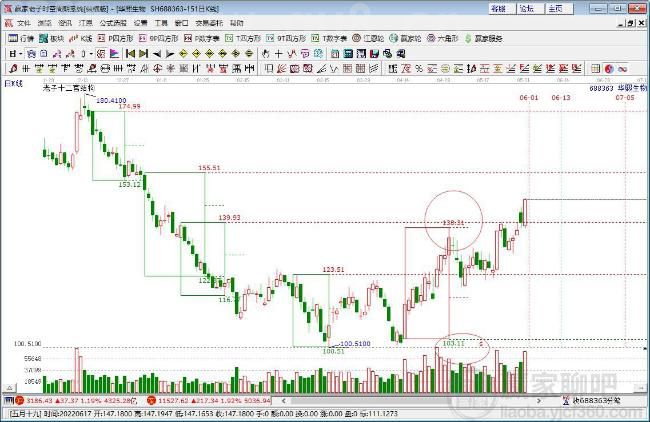Viewport: 650px width, 422px height.
Task: Click the 决688363分笔 tick link
Action: (596, 401)
